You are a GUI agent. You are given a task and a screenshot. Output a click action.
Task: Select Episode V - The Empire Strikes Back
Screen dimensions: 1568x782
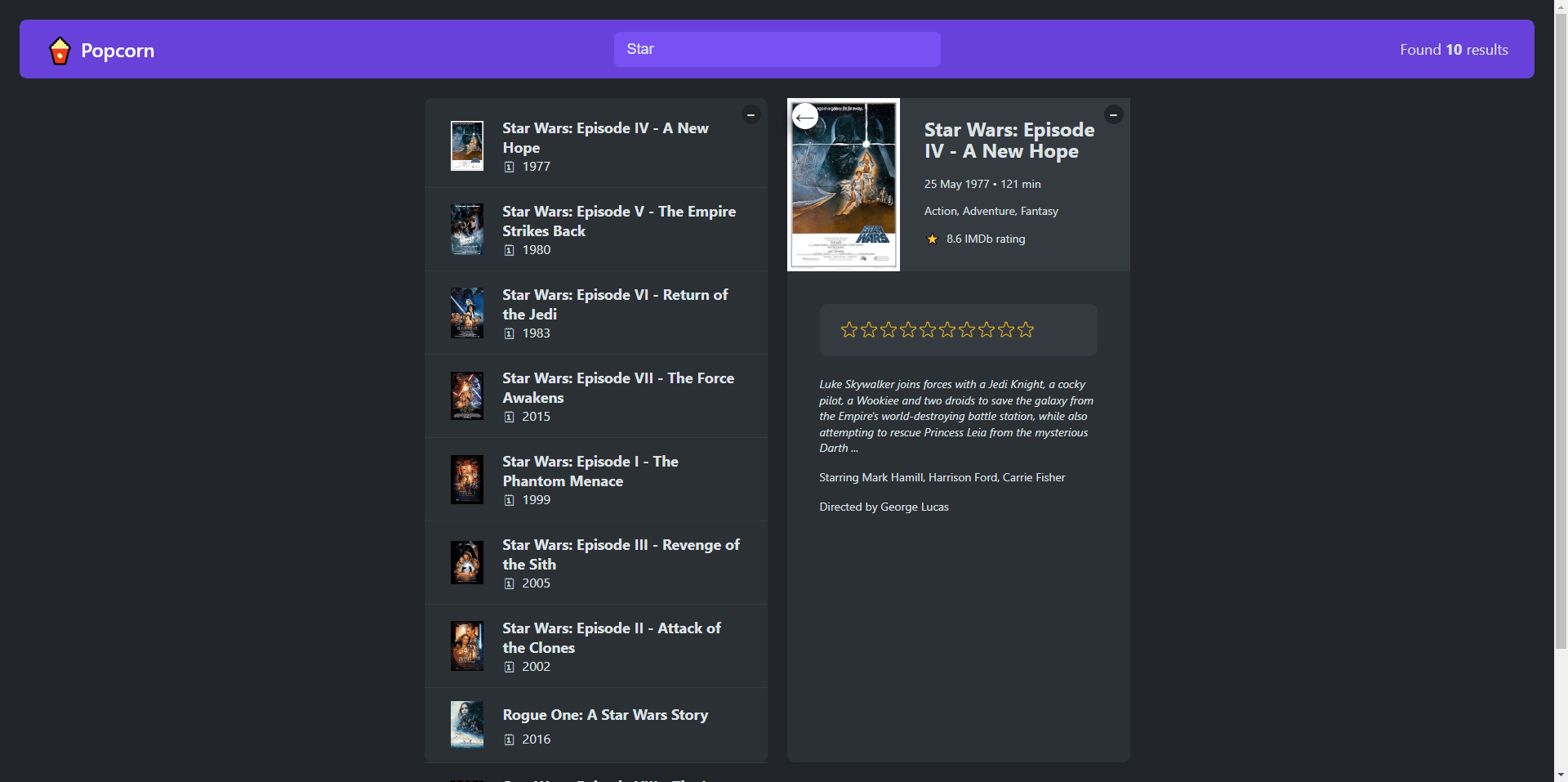(595, 230)
